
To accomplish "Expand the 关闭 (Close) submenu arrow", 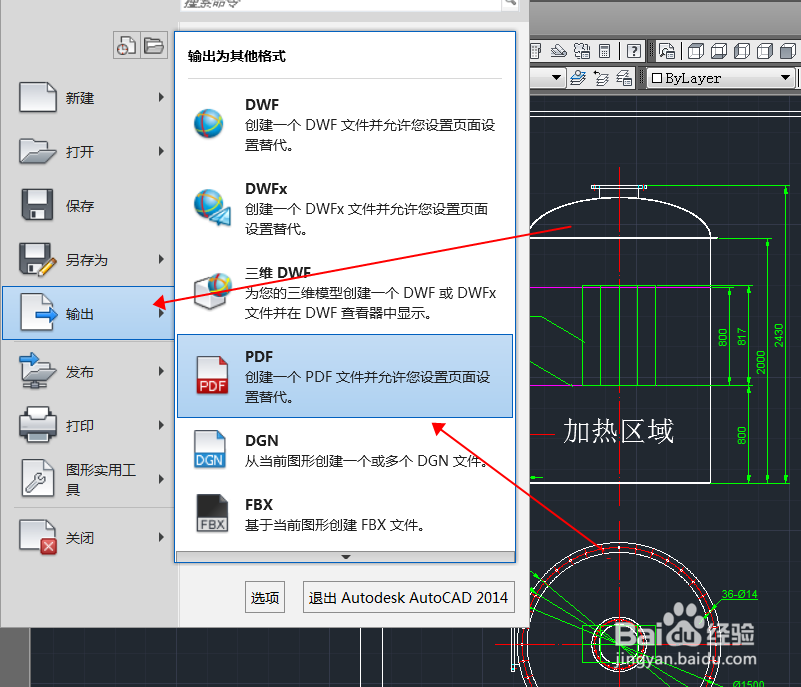I will 161,537.
